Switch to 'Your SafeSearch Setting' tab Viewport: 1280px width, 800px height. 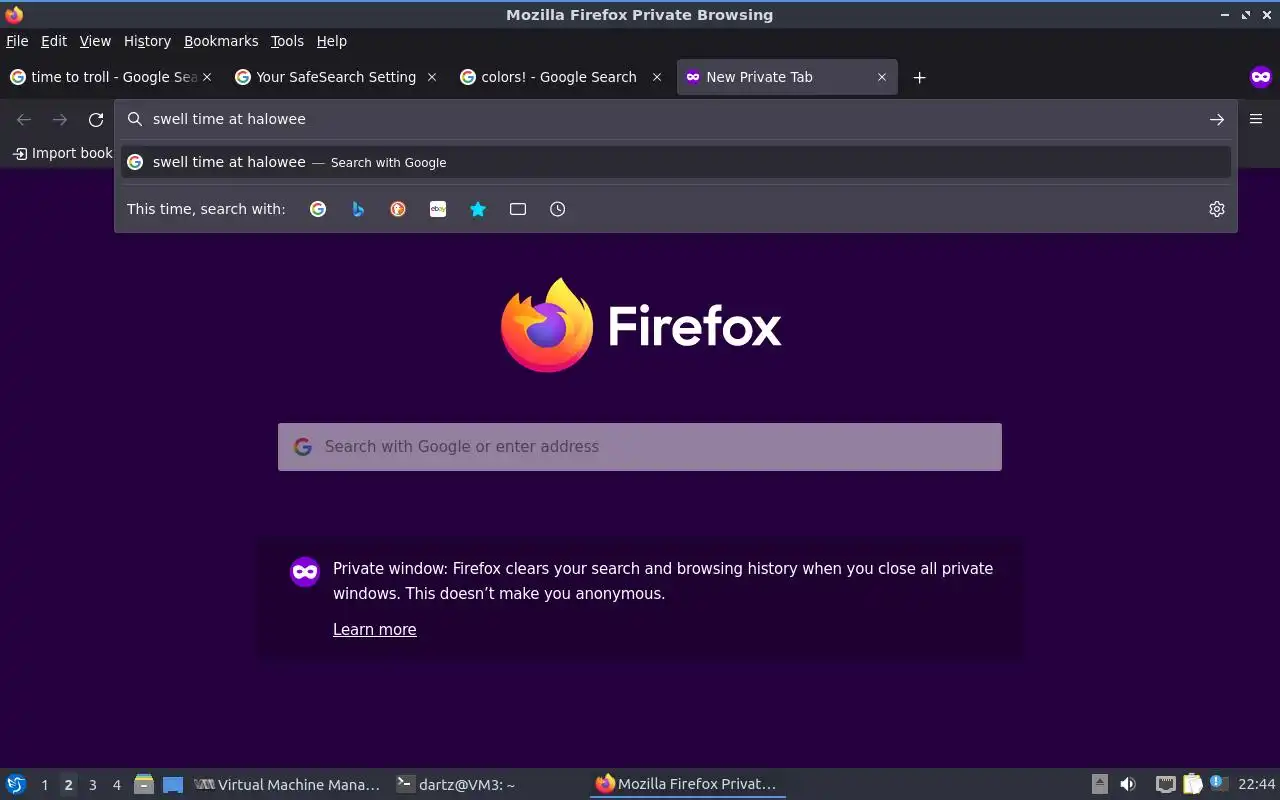tap(335, 77)
